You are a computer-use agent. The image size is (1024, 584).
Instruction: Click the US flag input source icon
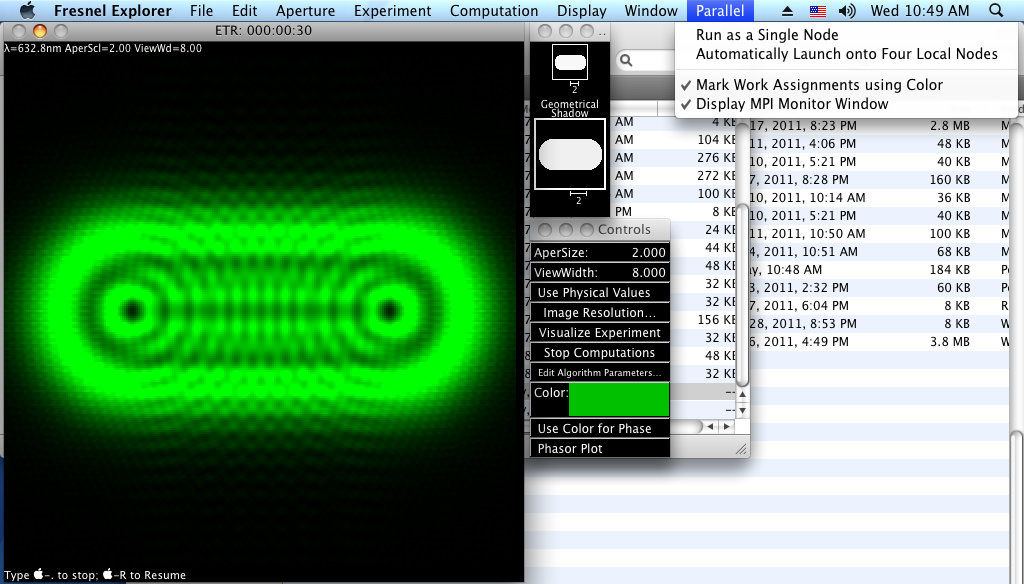click(817, 11)
